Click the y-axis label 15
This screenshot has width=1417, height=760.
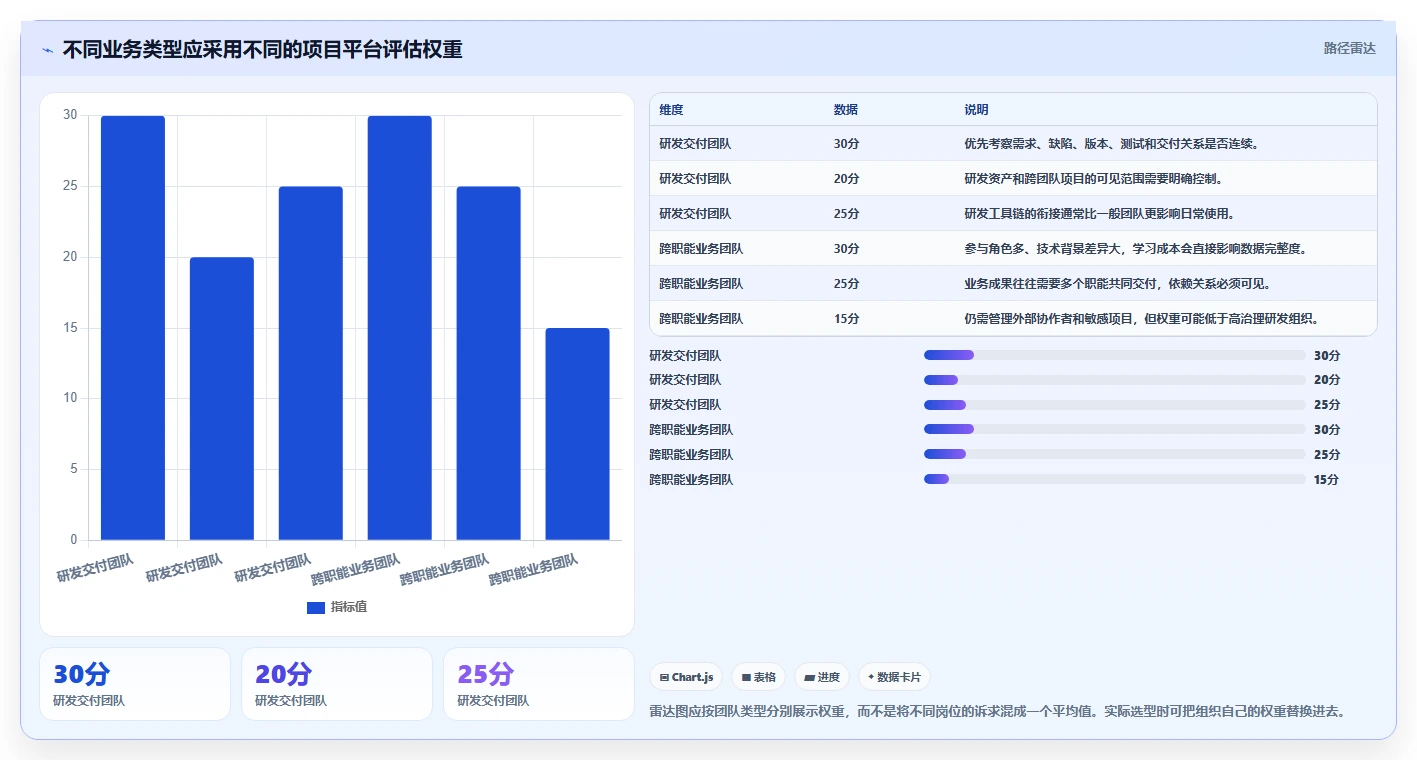pos(70,328)
